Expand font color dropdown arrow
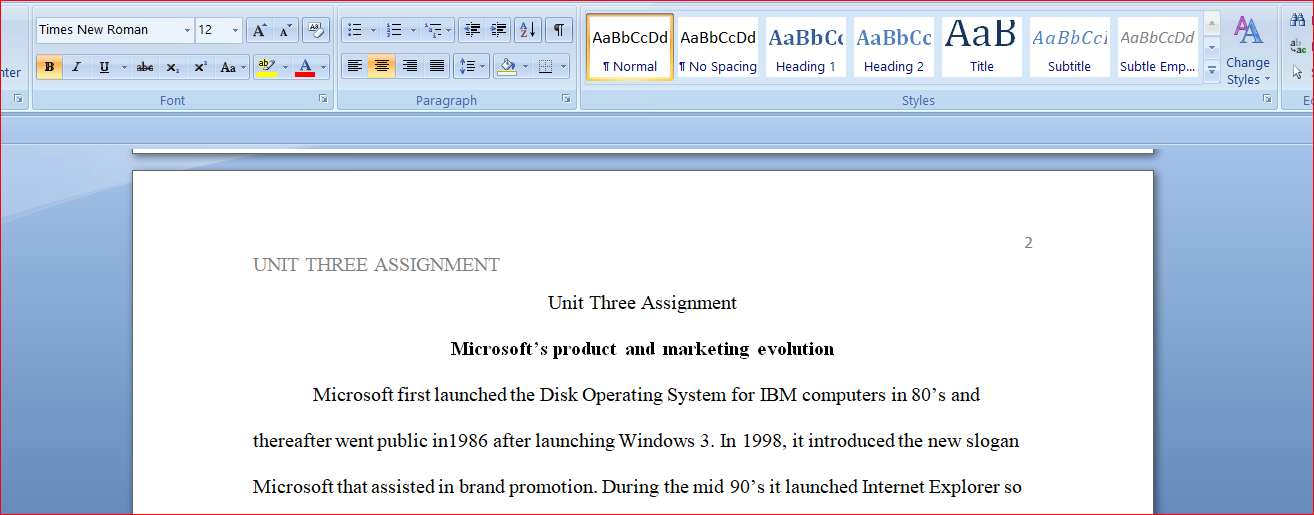The height and width of the screenshot is (515, 1314). pyautogui.click(x=323, y=67)
